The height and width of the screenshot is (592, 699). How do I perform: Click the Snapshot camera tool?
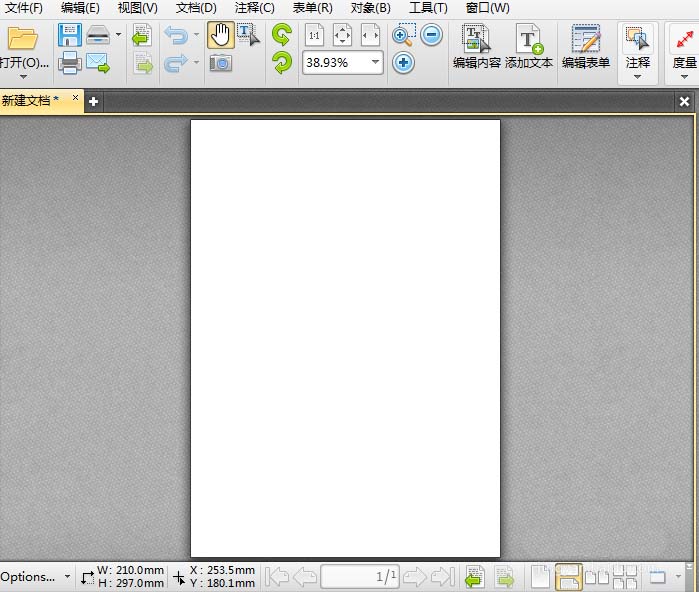220,63
